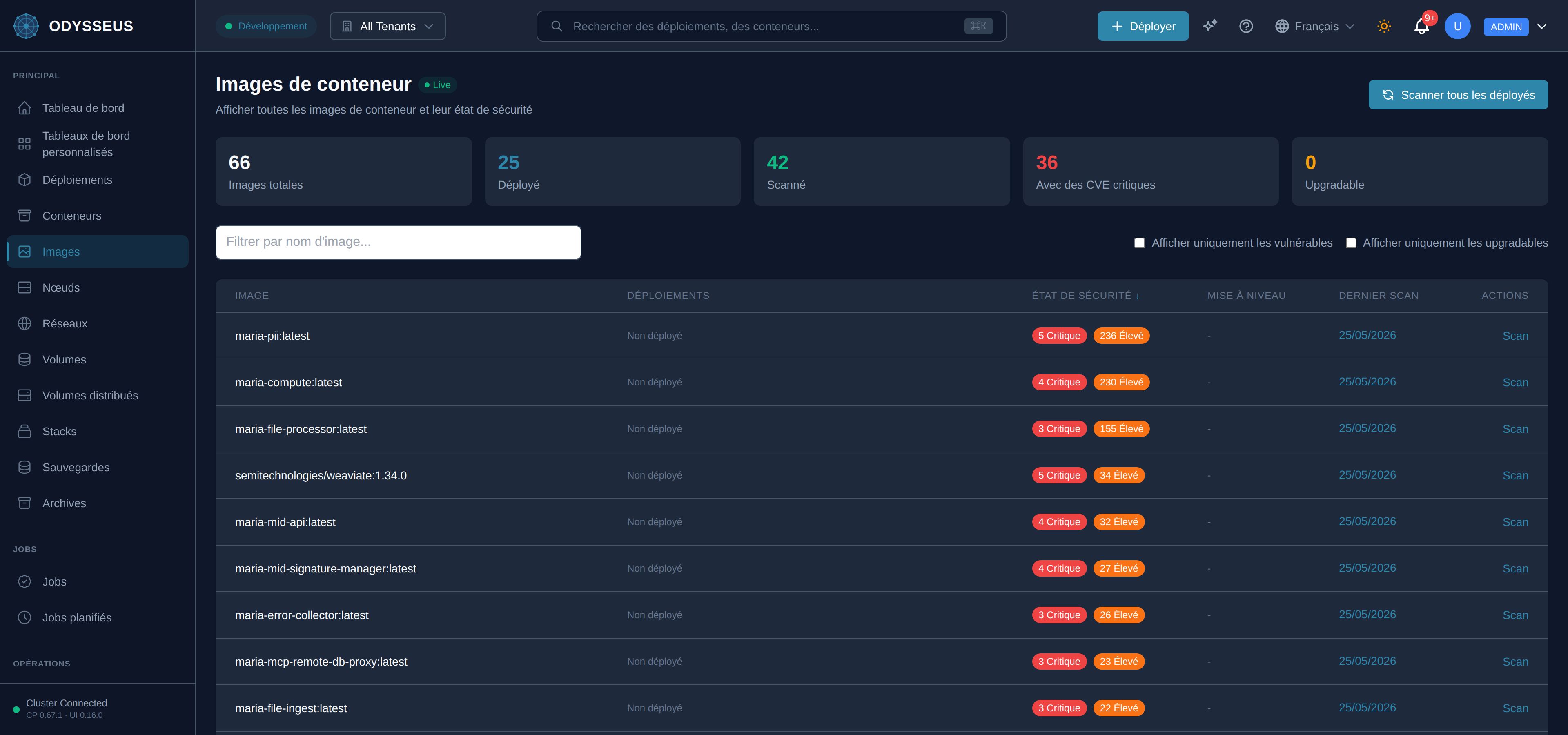
Task: Open Images in the sidebar
Action: coord(98,251)
